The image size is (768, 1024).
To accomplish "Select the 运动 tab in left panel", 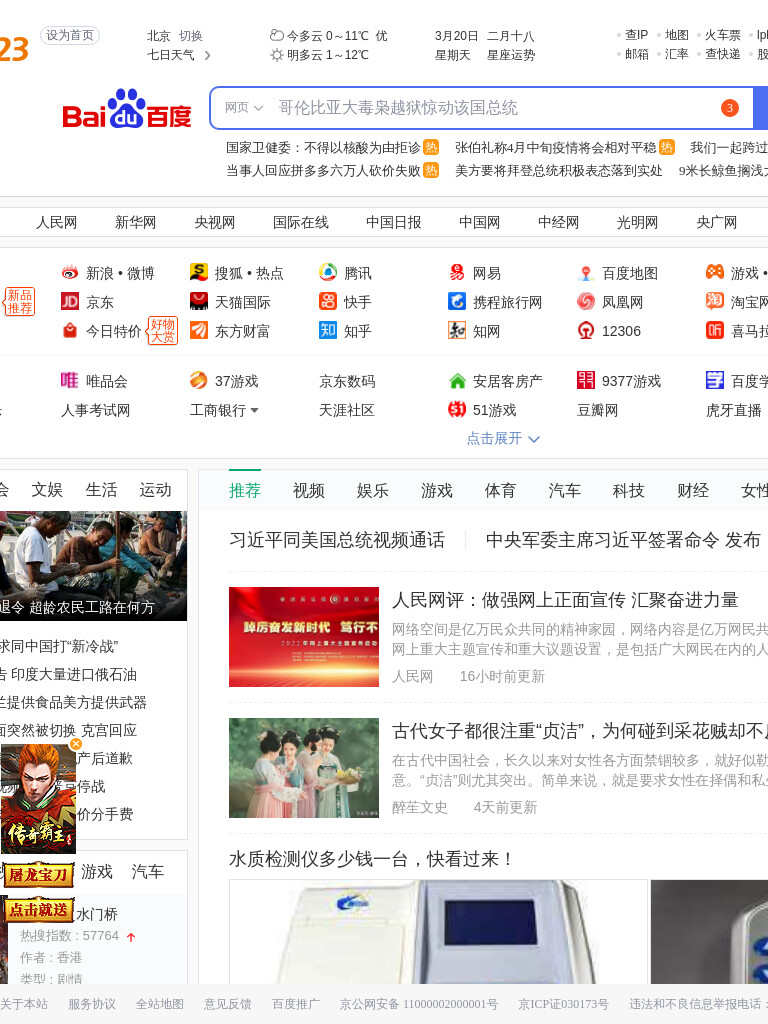I will pos(155,490).
